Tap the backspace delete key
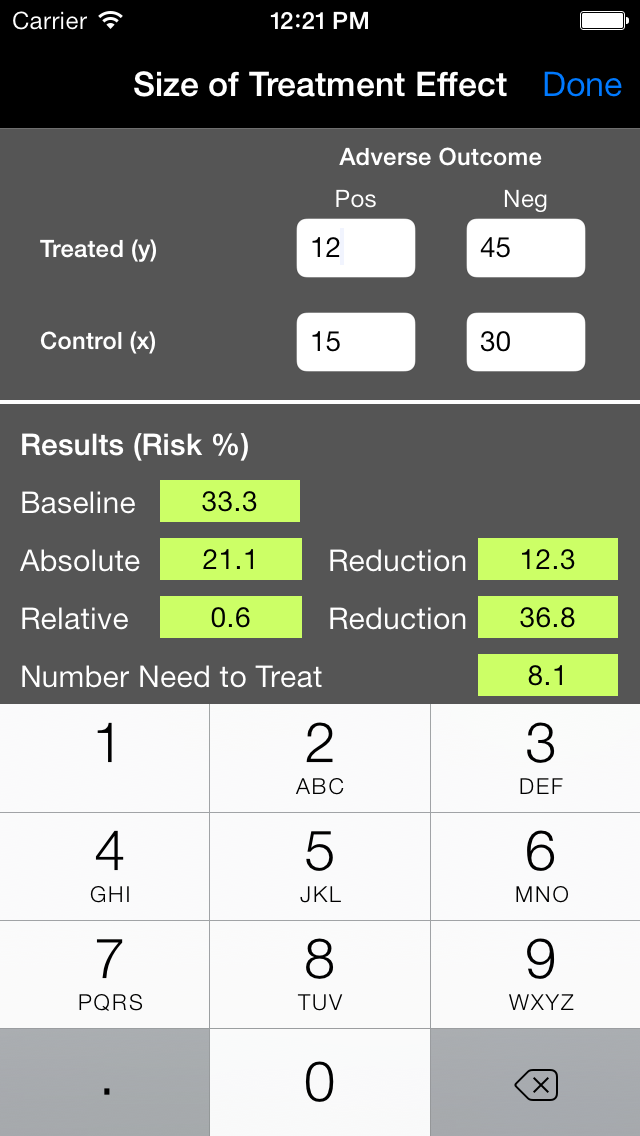The height and width of the screenshot is (1136, 640). coord(536,1082)
